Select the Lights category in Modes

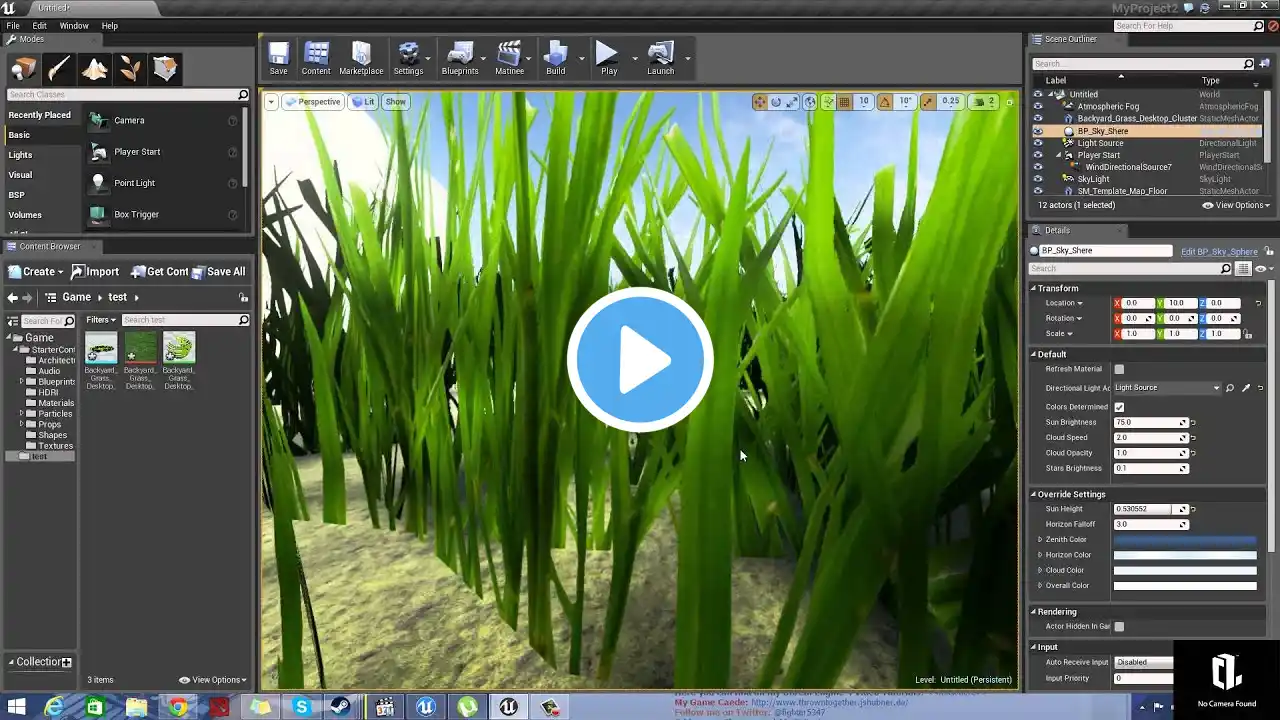pos(20,155)
